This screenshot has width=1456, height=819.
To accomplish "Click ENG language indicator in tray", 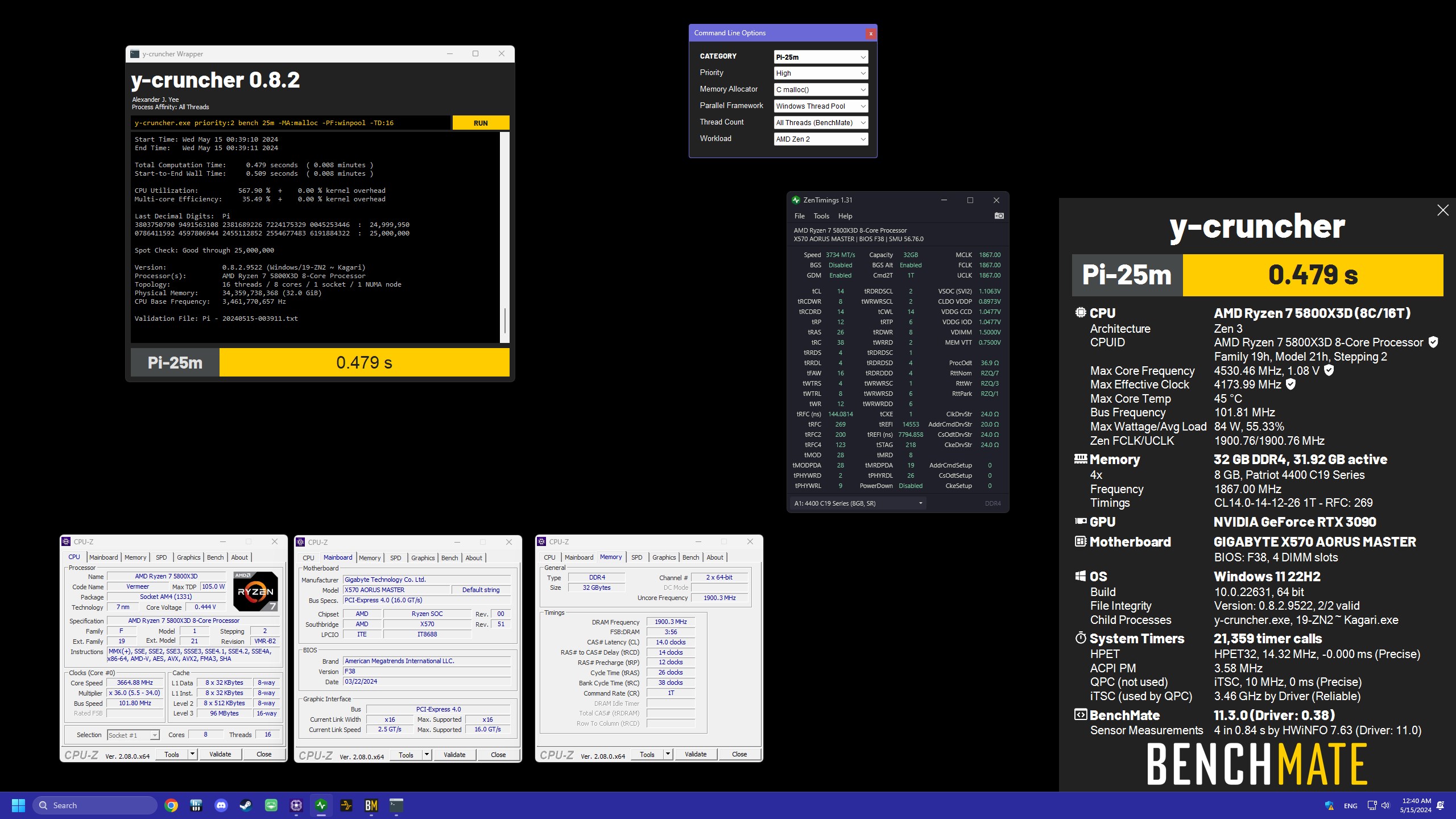I will (1351, 806).
